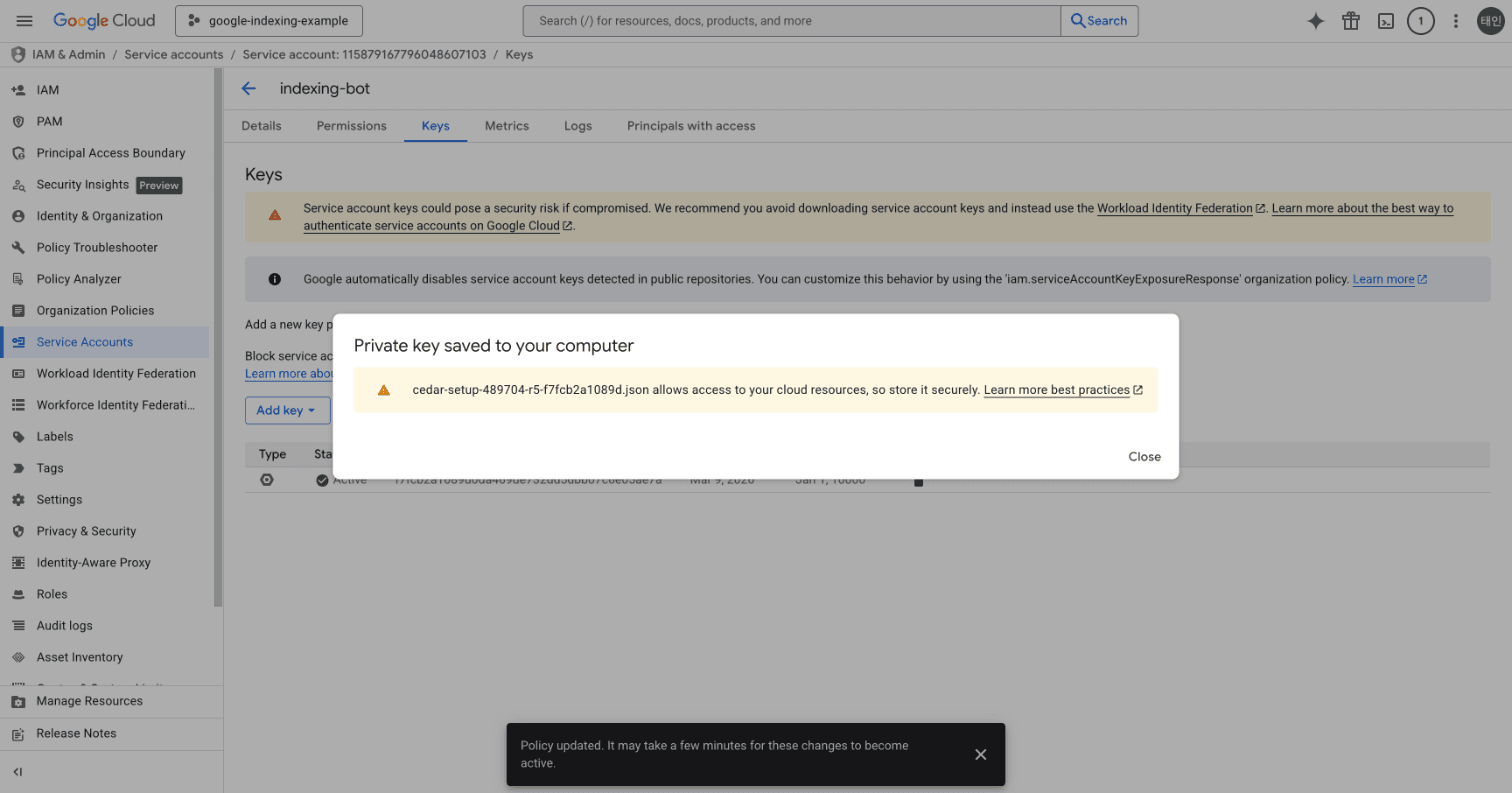
Task: Focus the search resources input field
Action: [x=791, y=21]
